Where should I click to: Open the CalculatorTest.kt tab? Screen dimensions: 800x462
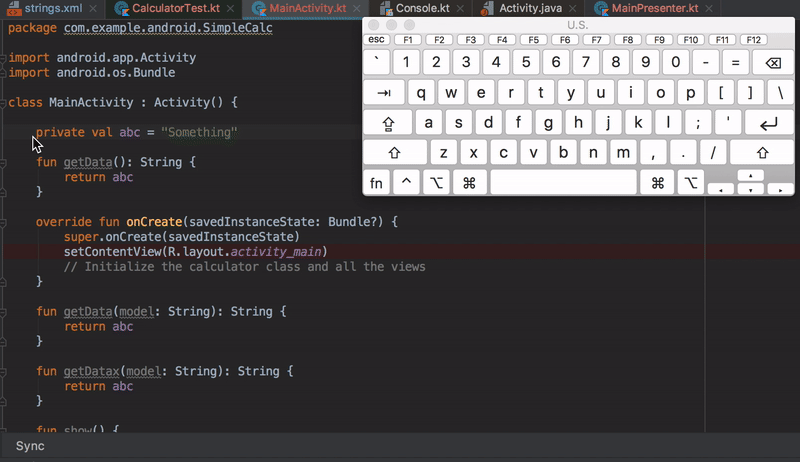click(176, 8)
